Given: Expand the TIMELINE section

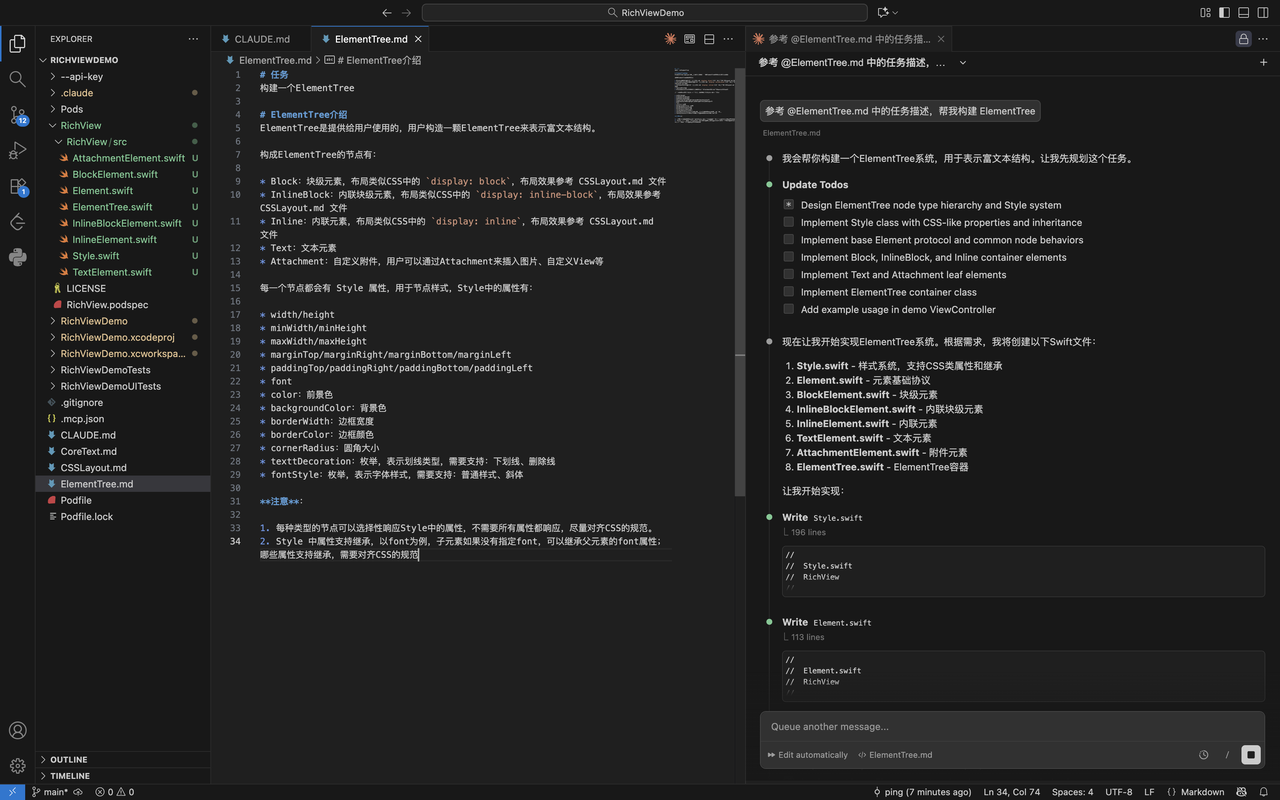Looking at the screenshot, I should [122, 776].
